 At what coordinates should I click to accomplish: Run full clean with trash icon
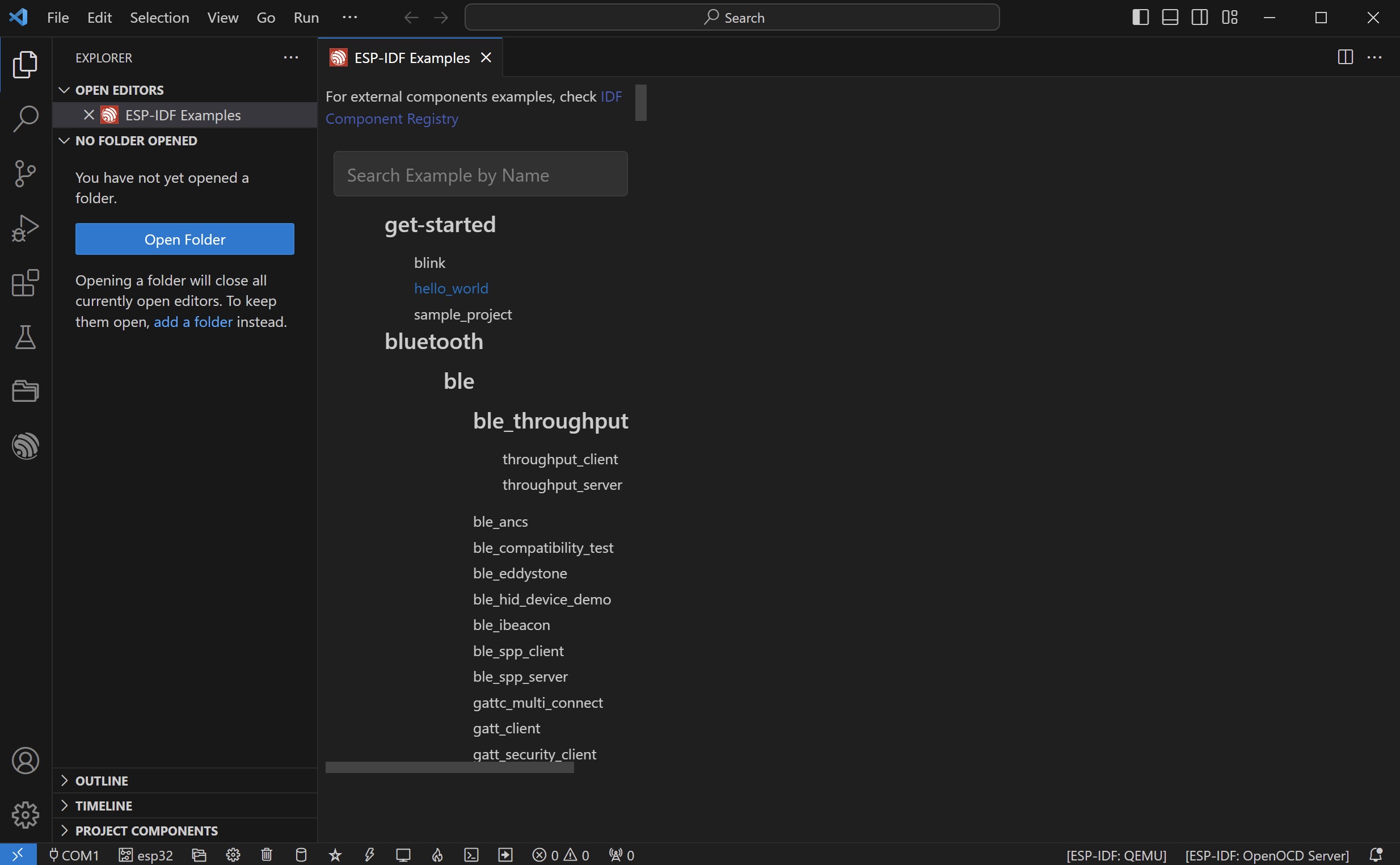click(267, 855)
